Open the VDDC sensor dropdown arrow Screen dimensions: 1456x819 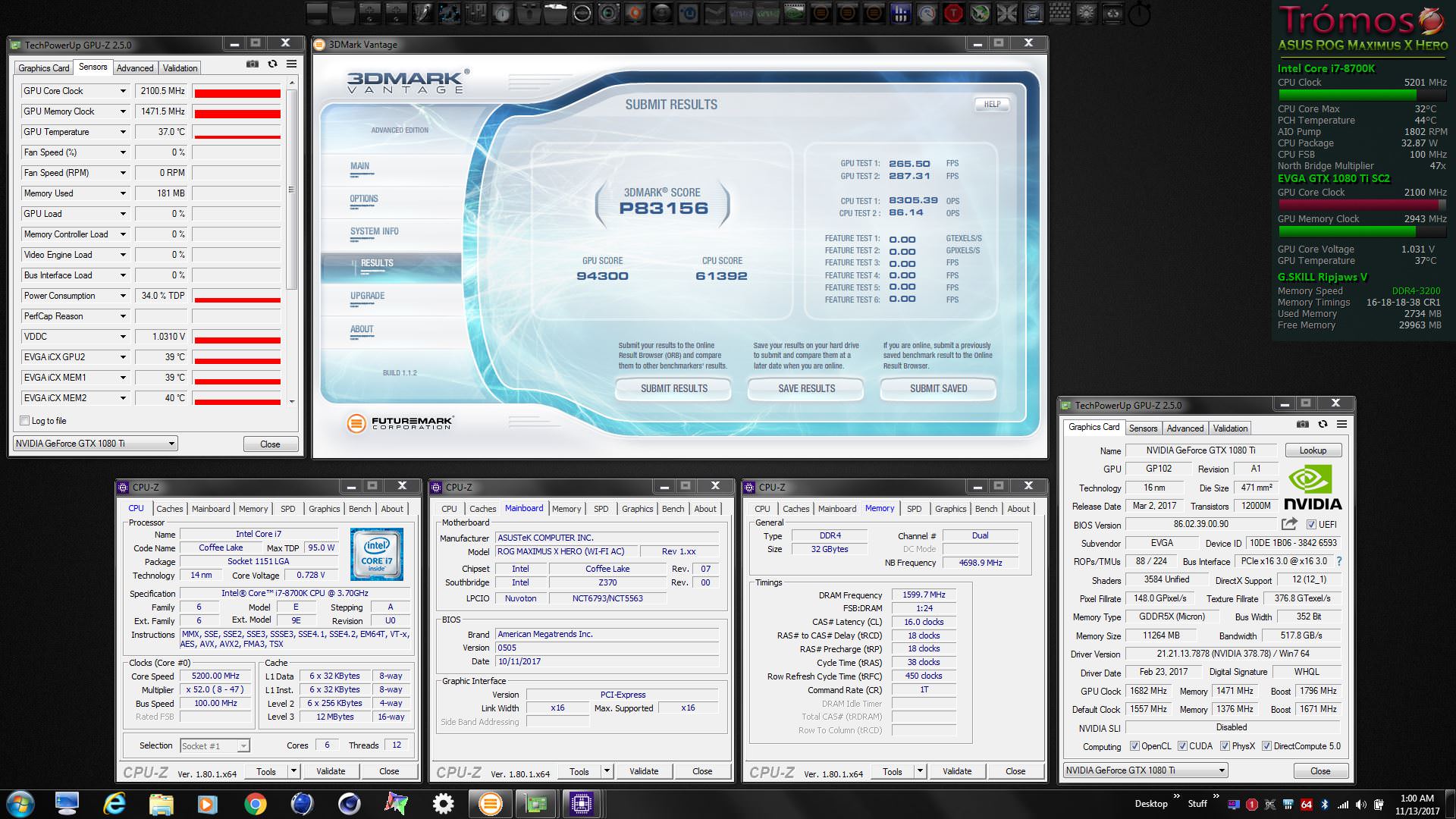click(123, 337)
